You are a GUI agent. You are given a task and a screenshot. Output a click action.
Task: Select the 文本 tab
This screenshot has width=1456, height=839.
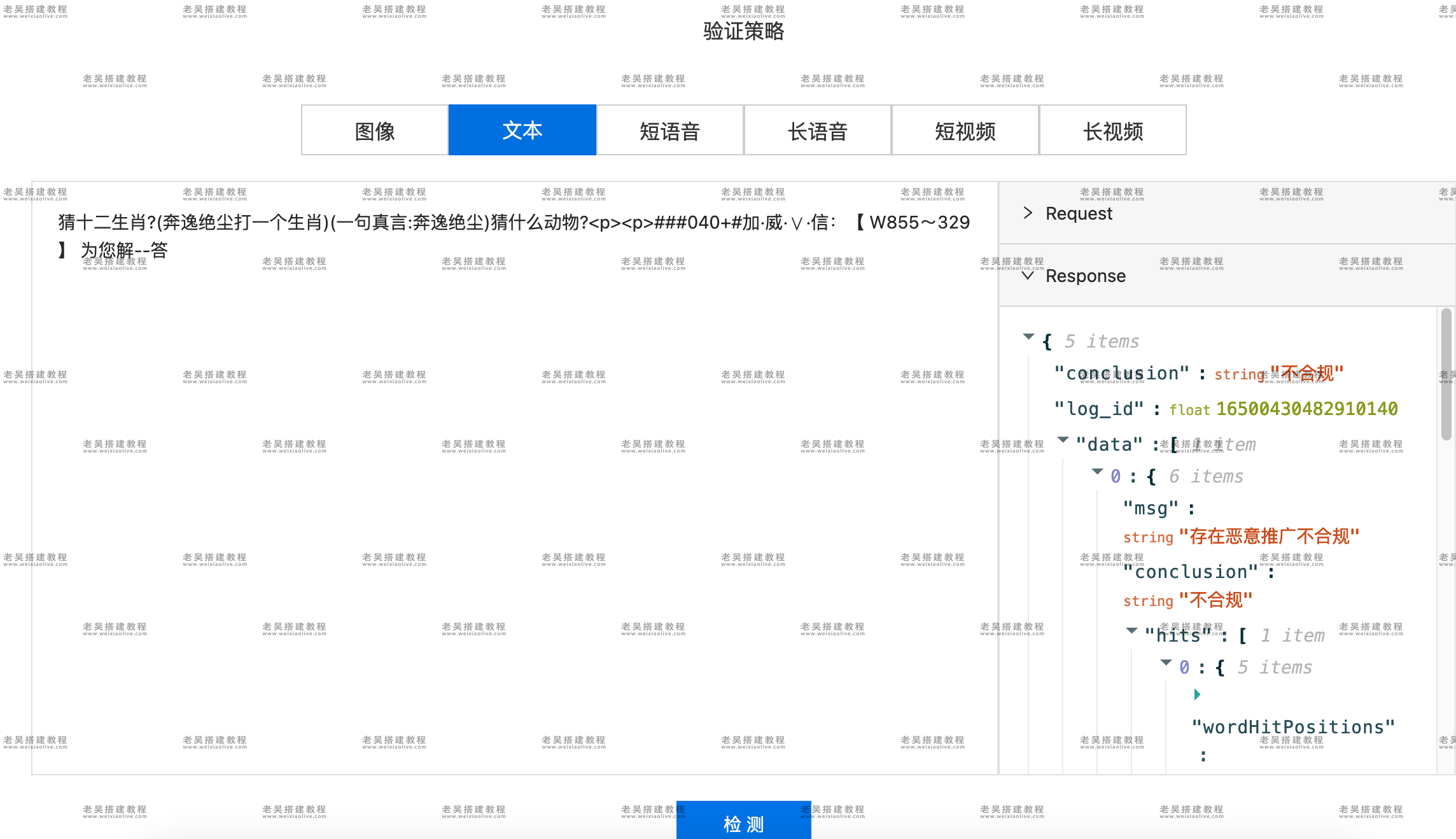point(522,130)
